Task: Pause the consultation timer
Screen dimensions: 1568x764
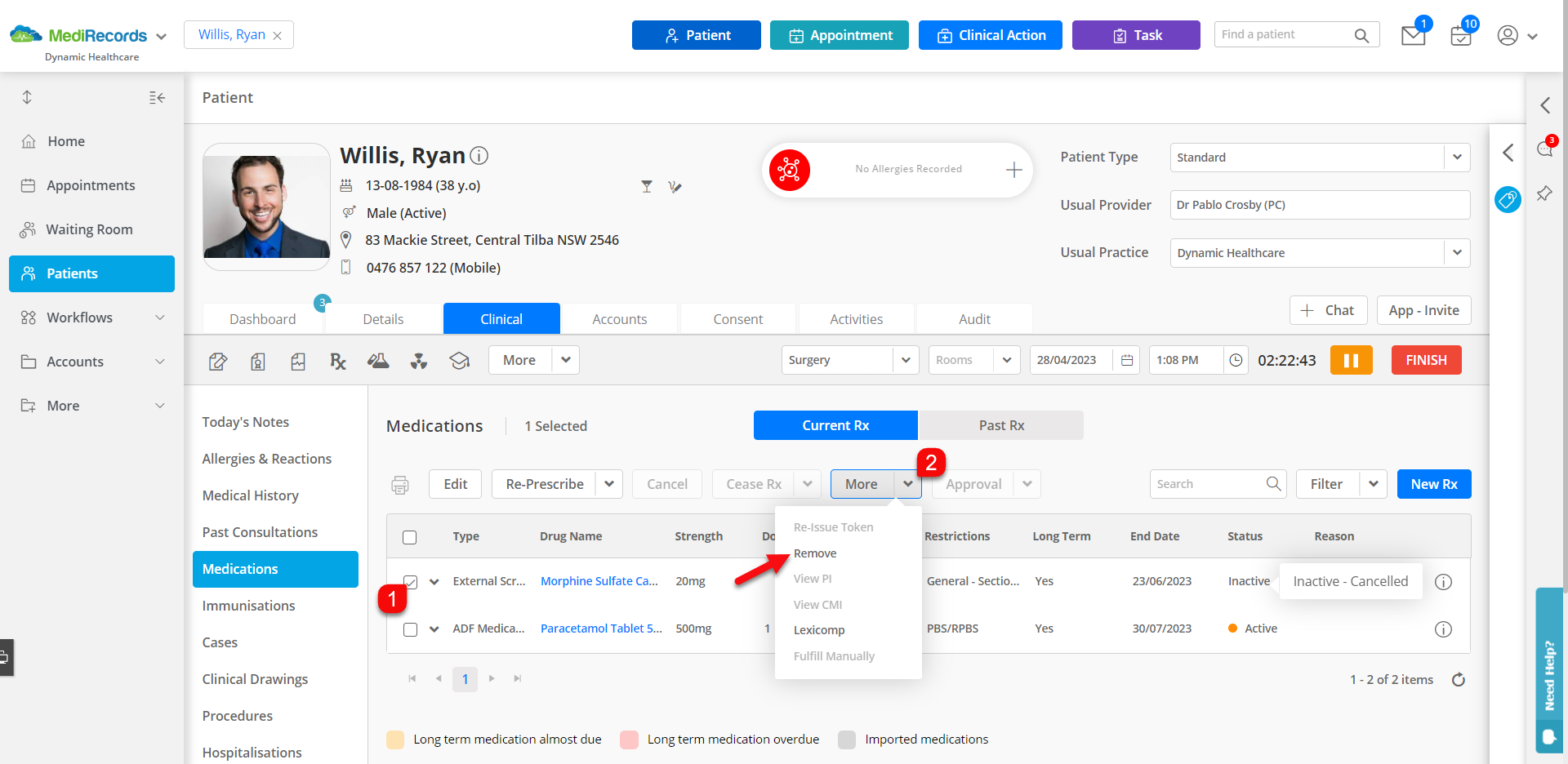Action: (1352, 360)
